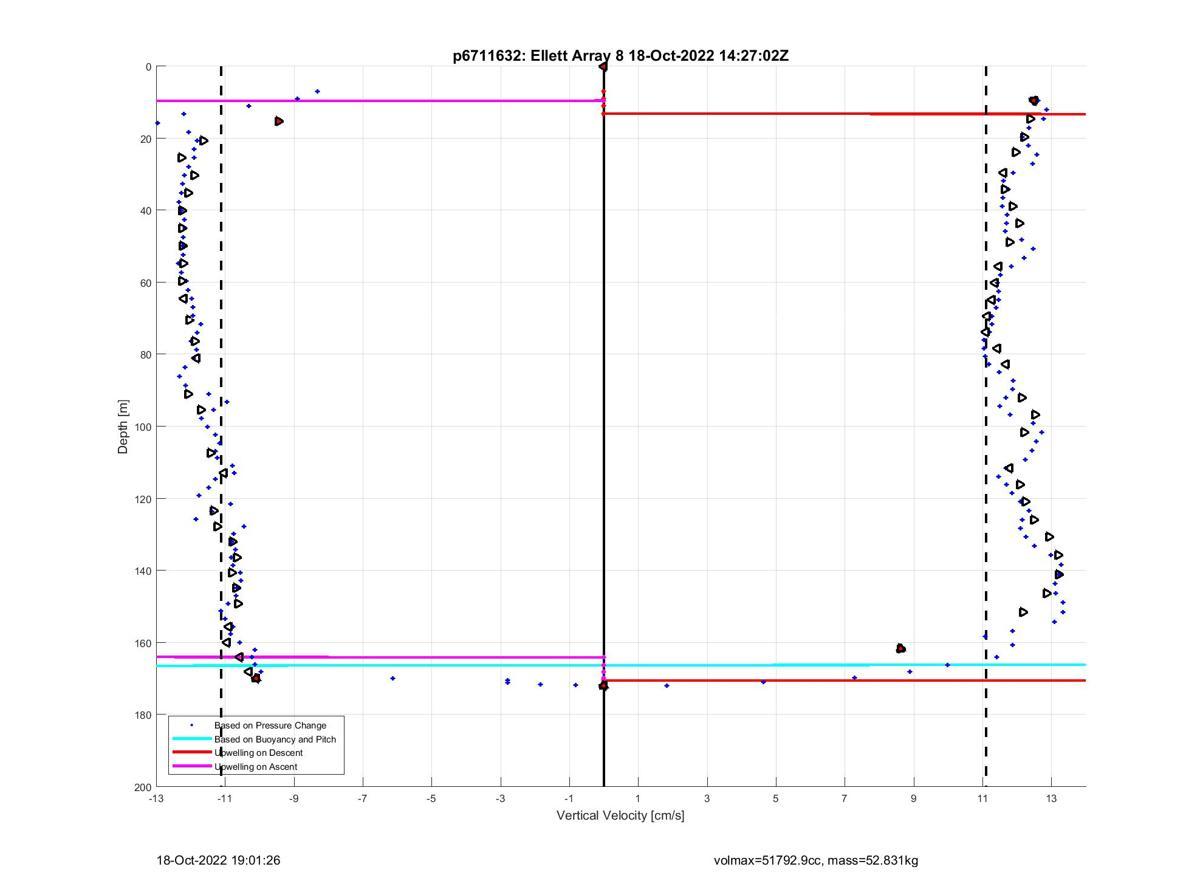1200x885 pixels.
Task: Click legend entry 'Upwelling on Ascent'
Action: [256, 767]
